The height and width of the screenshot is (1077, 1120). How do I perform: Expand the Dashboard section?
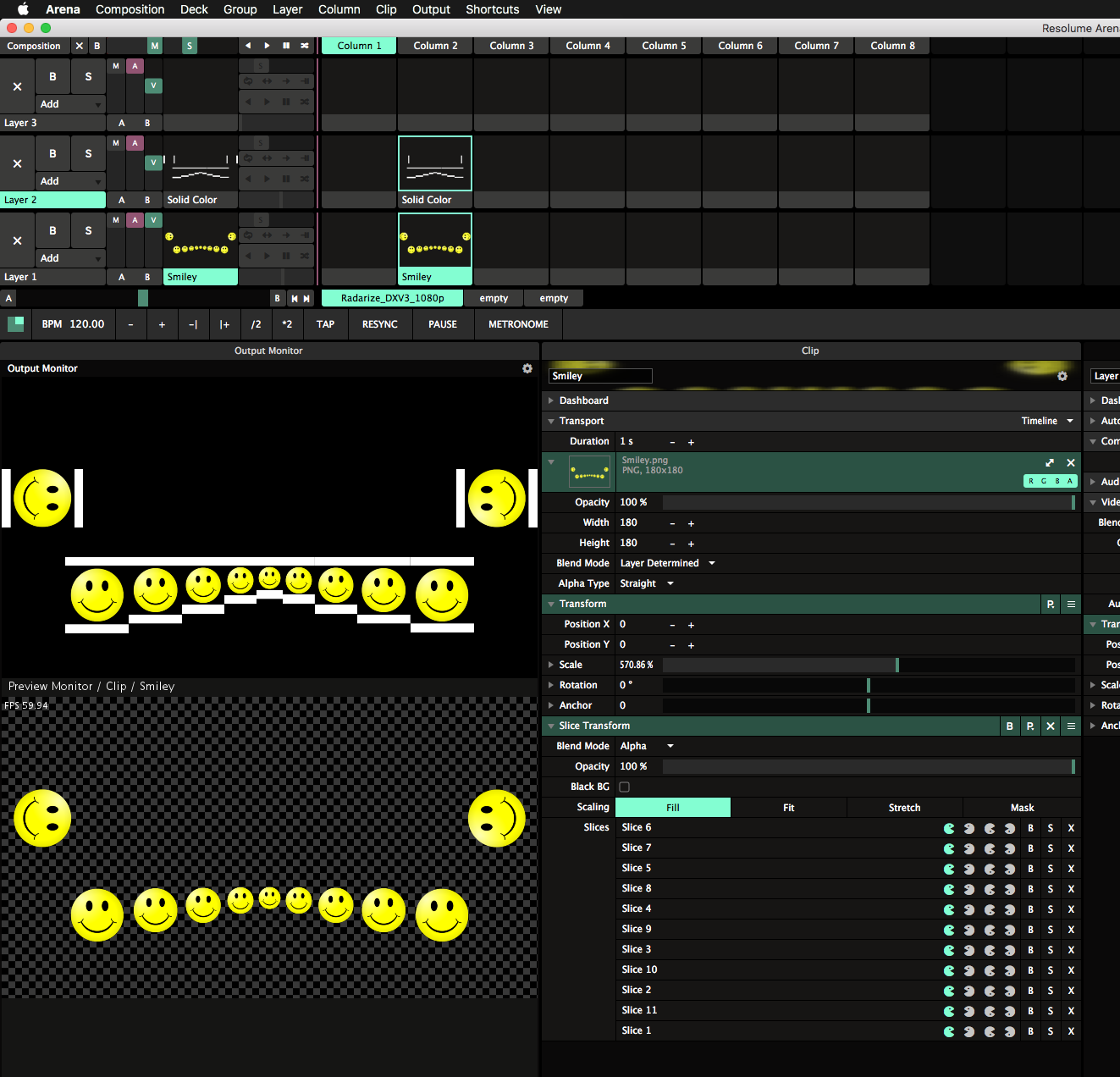coord(583,400)
